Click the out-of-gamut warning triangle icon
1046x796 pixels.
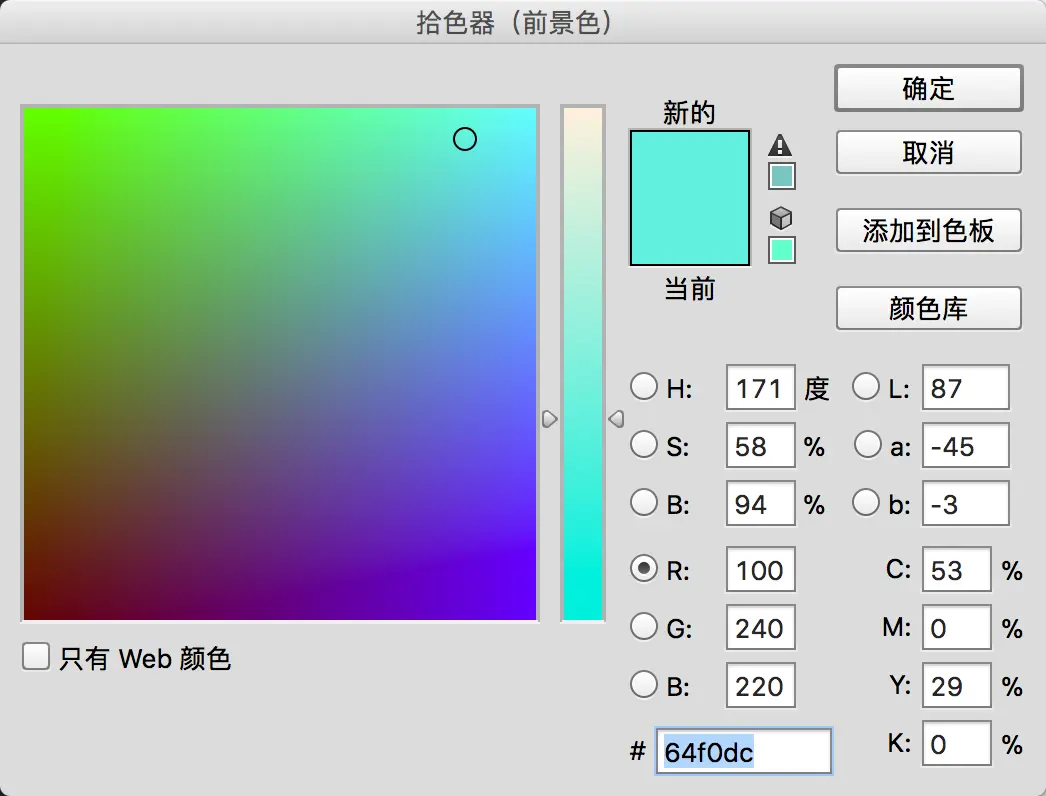click(780, 145)
